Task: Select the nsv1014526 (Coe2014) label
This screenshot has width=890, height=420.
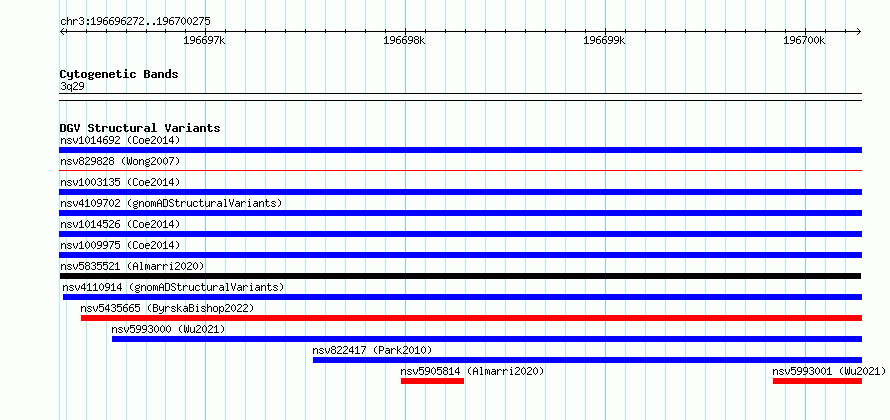Action: point(120,224)
